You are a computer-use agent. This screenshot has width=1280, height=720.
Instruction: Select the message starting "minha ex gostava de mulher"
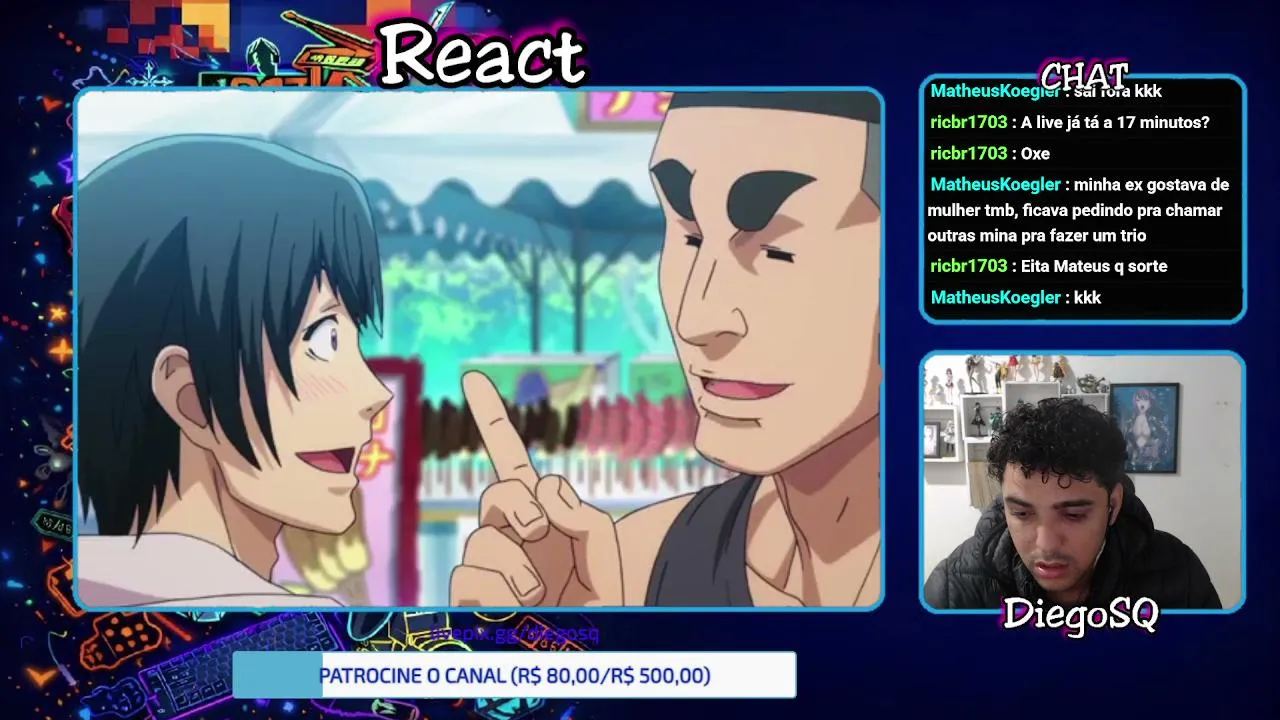tap(1078, 210)
